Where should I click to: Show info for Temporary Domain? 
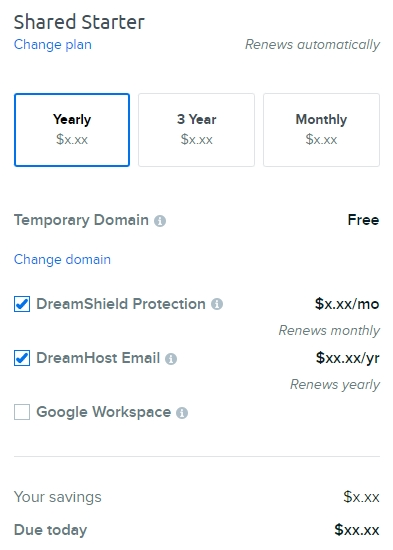point(160,221)
